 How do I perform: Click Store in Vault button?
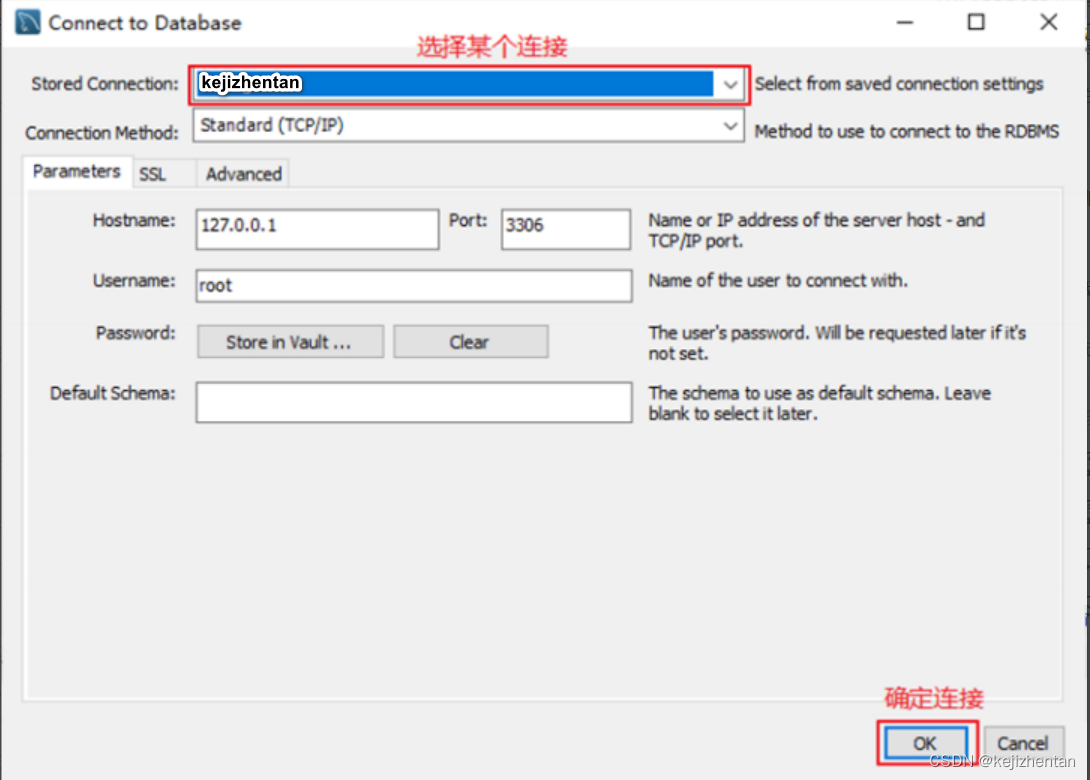(290, 342)
